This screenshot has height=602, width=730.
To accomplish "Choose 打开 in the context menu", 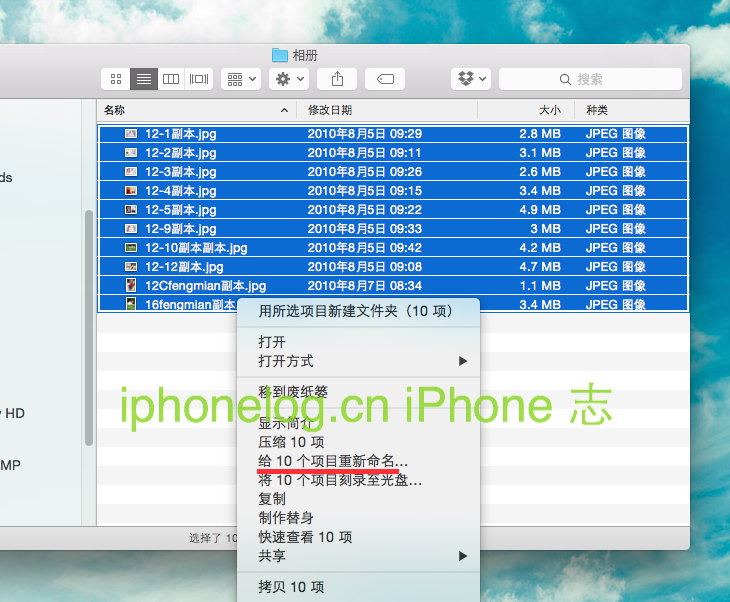I will [x=358, y=342].
